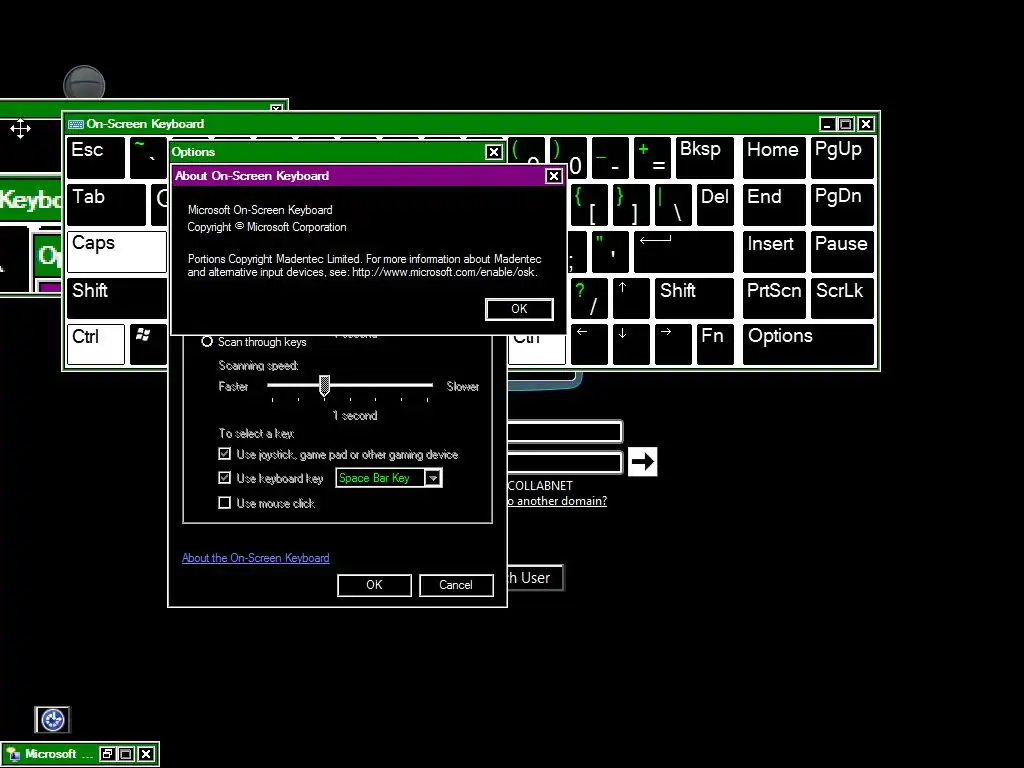Toggle the Use keyboard key checkbox
The image size is (1024, 768).
pyautogui.click(x=225, y=478)
